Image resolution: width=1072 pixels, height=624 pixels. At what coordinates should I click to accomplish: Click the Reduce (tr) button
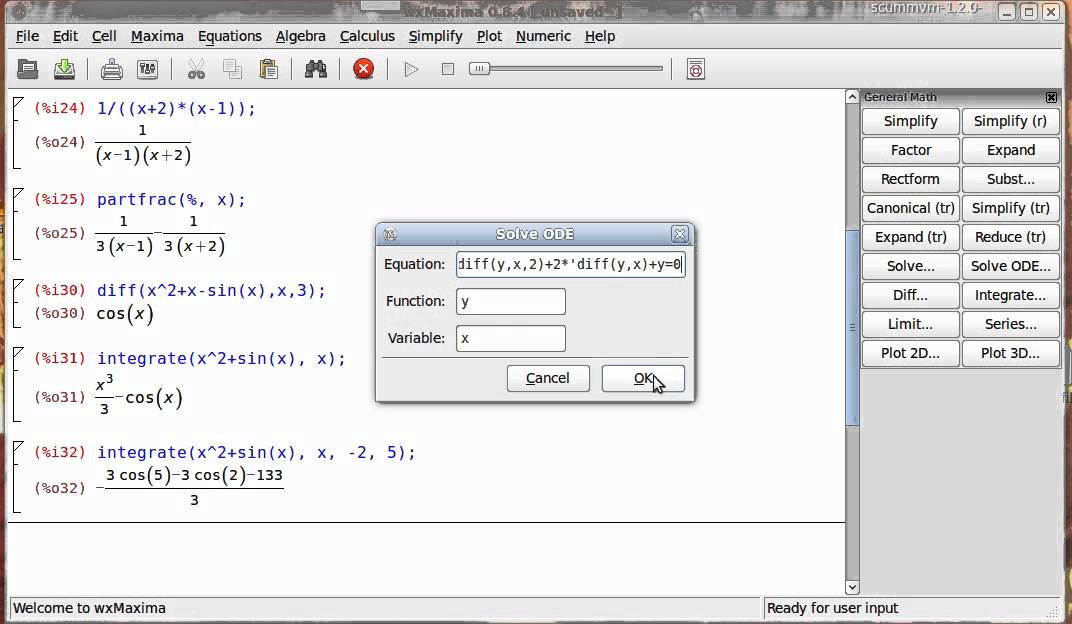pos(1010,237)
